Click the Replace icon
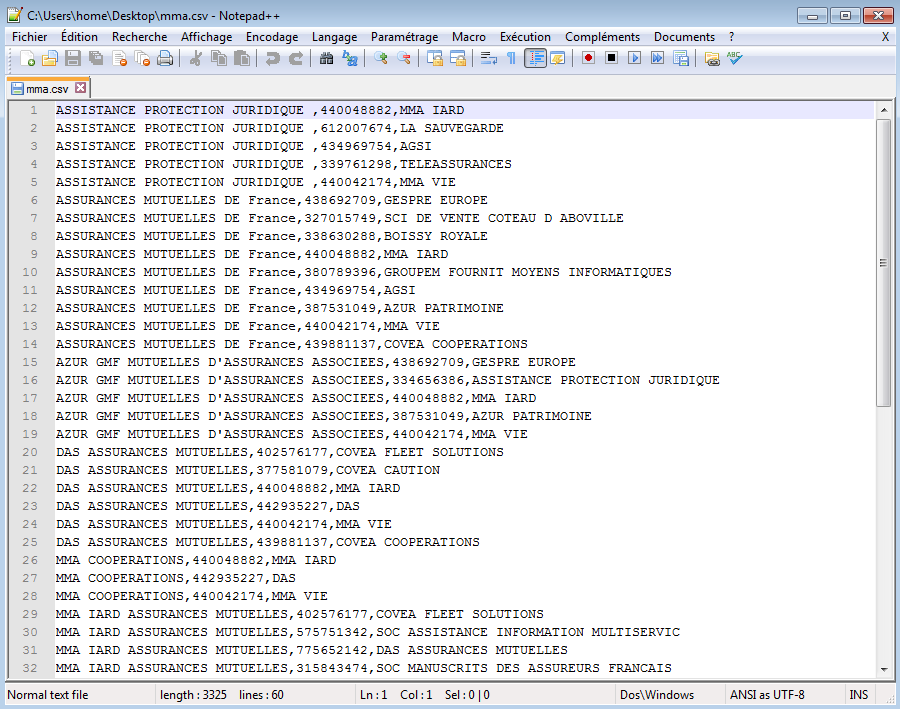The image size is (900, 709). click(x=350, y=59)
